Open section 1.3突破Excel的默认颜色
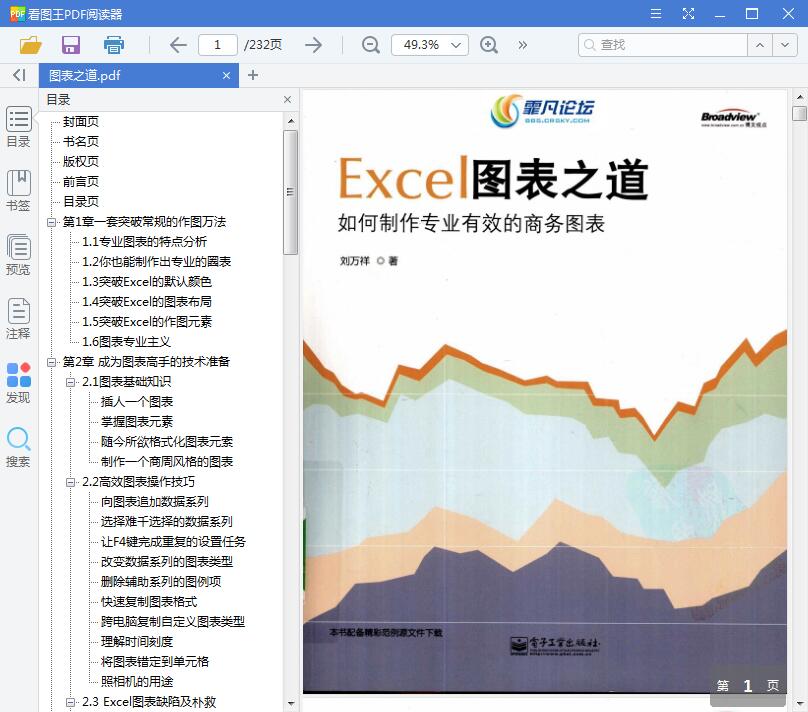This screenshot has height=712, width=808. coord(147,282)
